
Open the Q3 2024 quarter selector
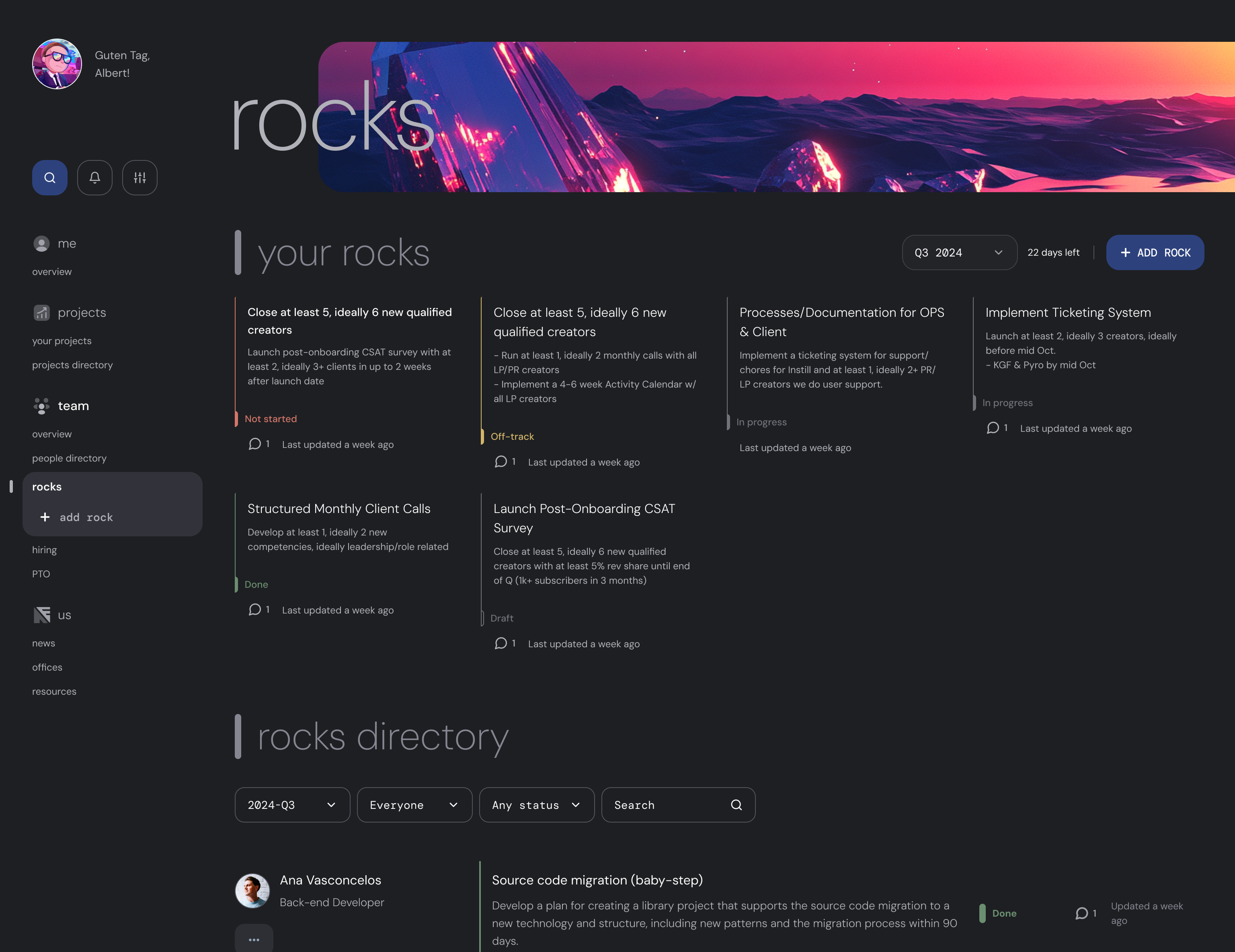pos(959,252)
